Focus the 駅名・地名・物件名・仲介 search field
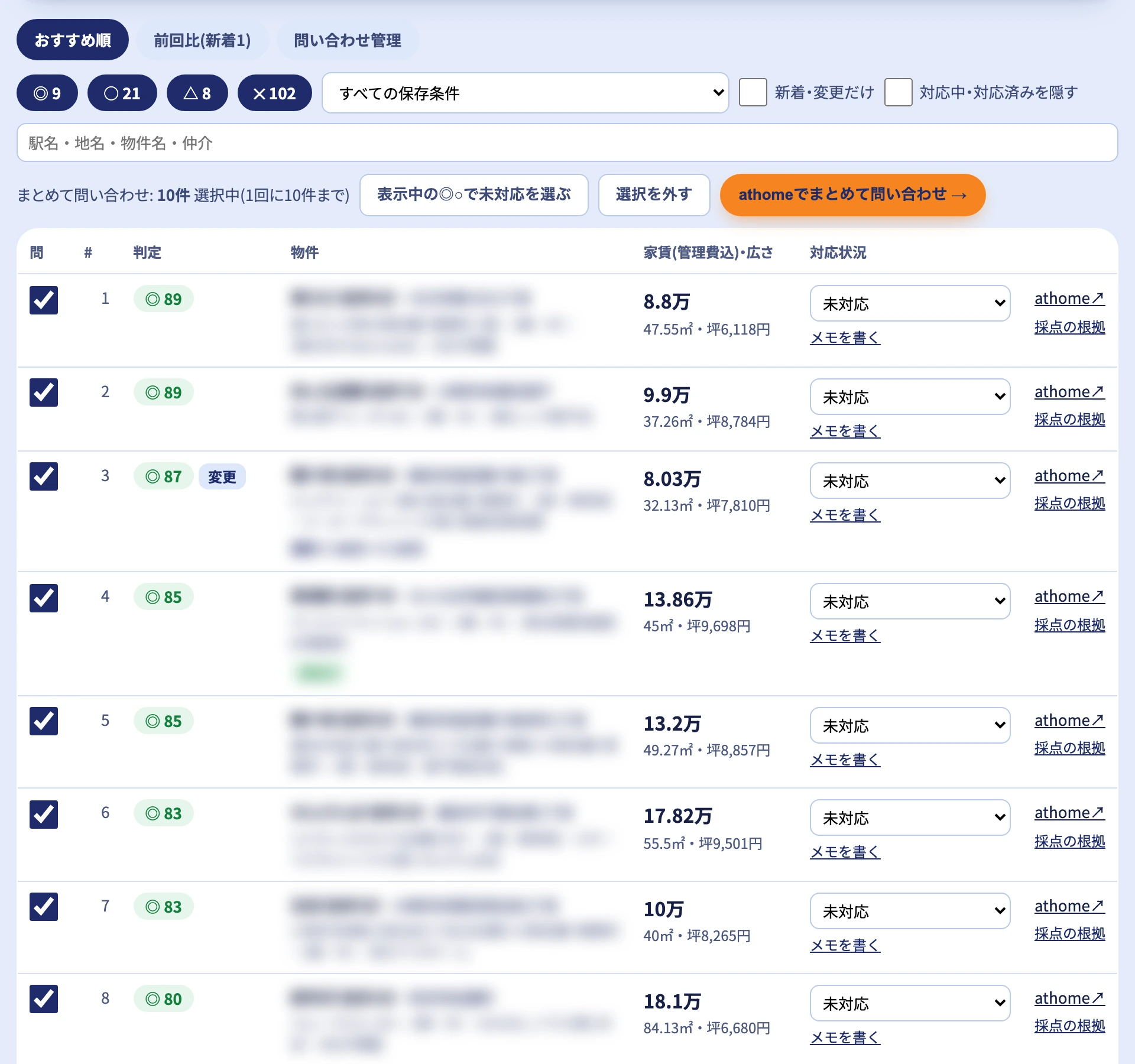The image size is (1135, 1064). [x=567, y=142]
